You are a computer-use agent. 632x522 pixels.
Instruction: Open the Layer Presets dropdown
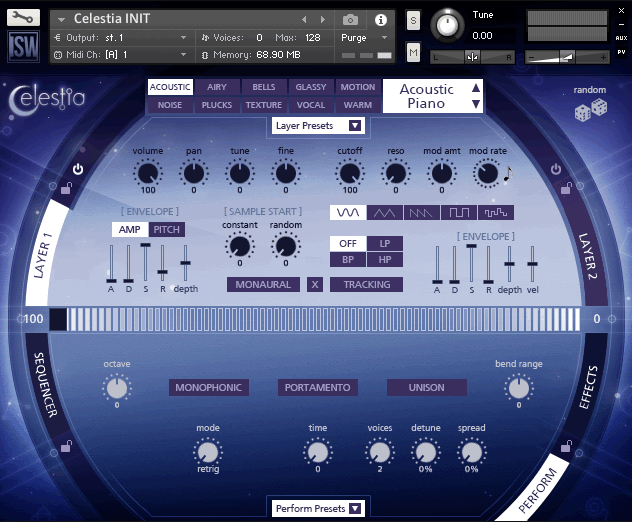point(318,126)
